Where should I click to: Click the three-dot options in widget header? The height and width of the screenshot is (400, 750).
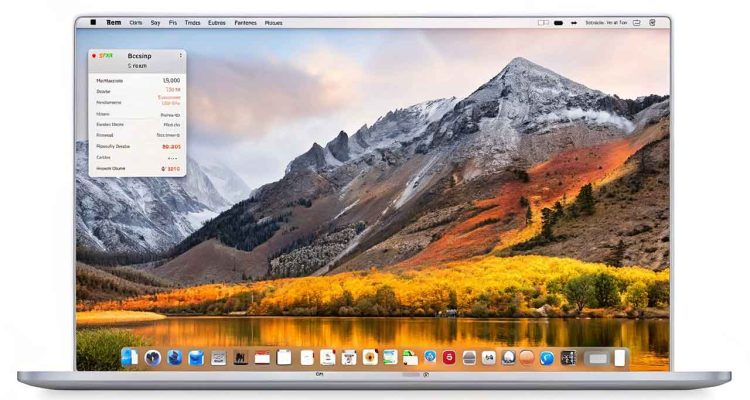click(x=180, y=56)
